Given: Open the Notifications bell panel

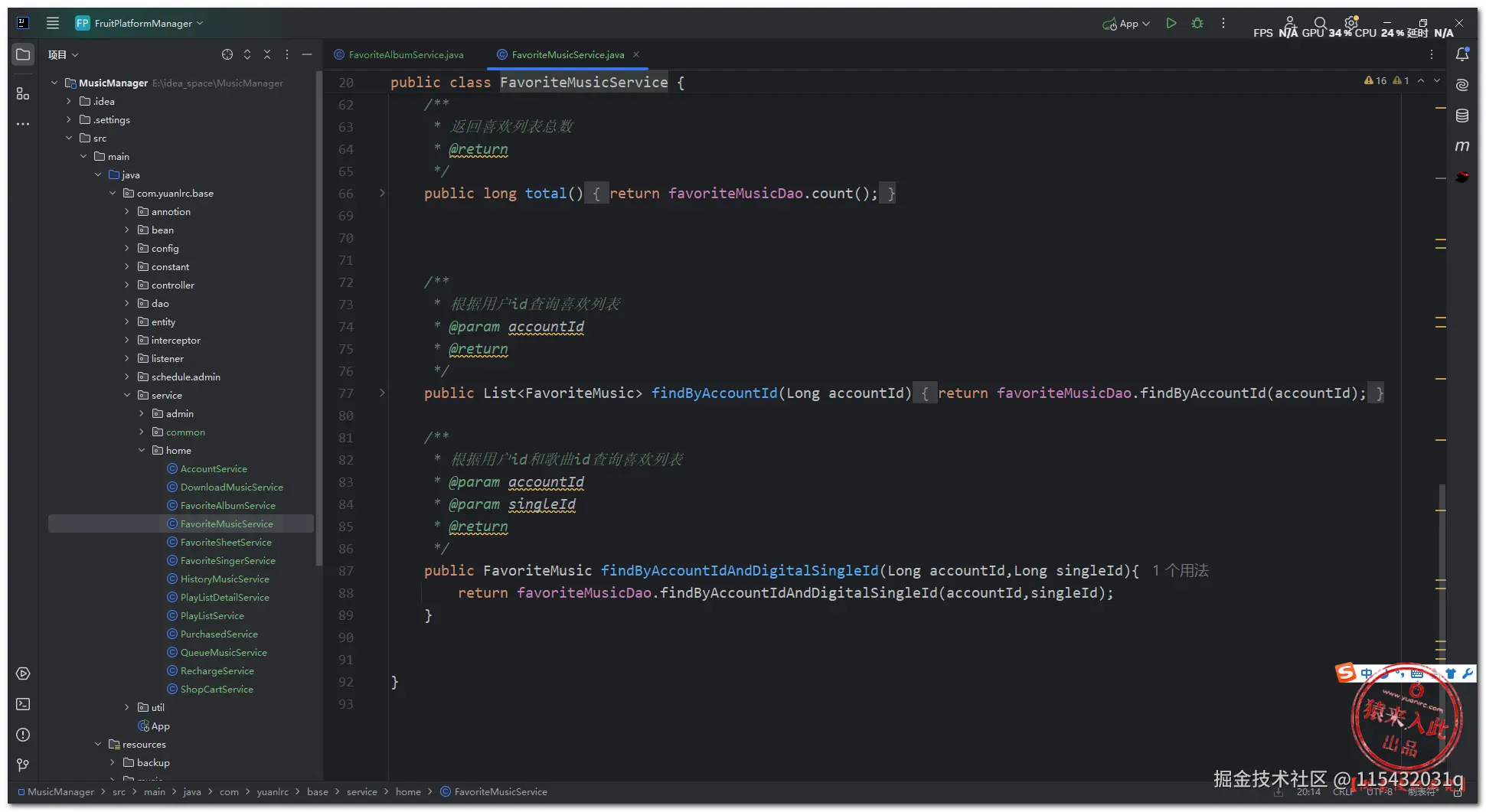Looking at the screenshot, I should [x=1462, y=54].
